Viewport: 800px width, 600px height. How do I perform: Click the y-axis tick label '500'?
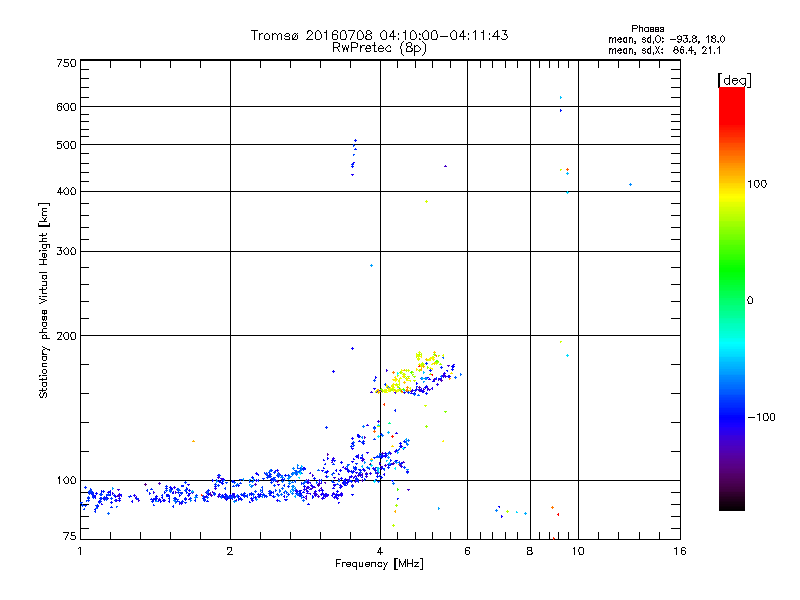66,145
